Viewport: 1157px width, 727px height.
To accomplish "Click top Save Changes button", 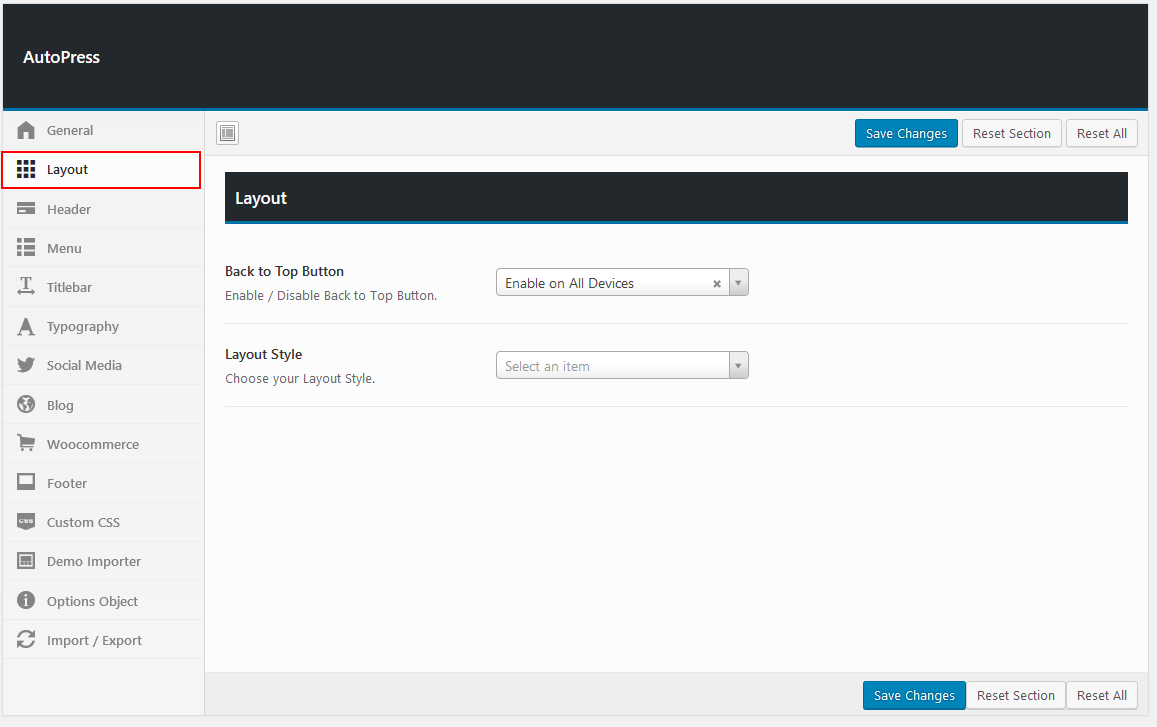I will pyautogui.click(x=906, y=134).
